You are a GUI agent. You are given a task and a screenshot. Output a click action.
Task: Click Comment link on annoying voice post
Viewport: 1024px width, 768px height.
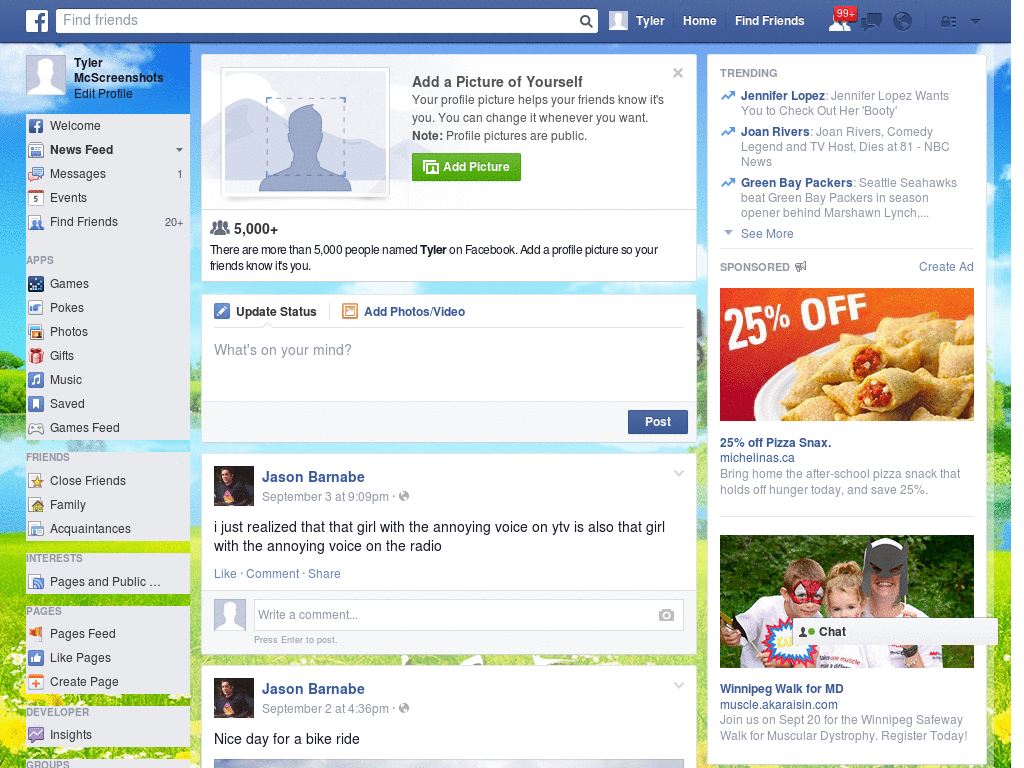pyautogui.click(x=272, y=573)
